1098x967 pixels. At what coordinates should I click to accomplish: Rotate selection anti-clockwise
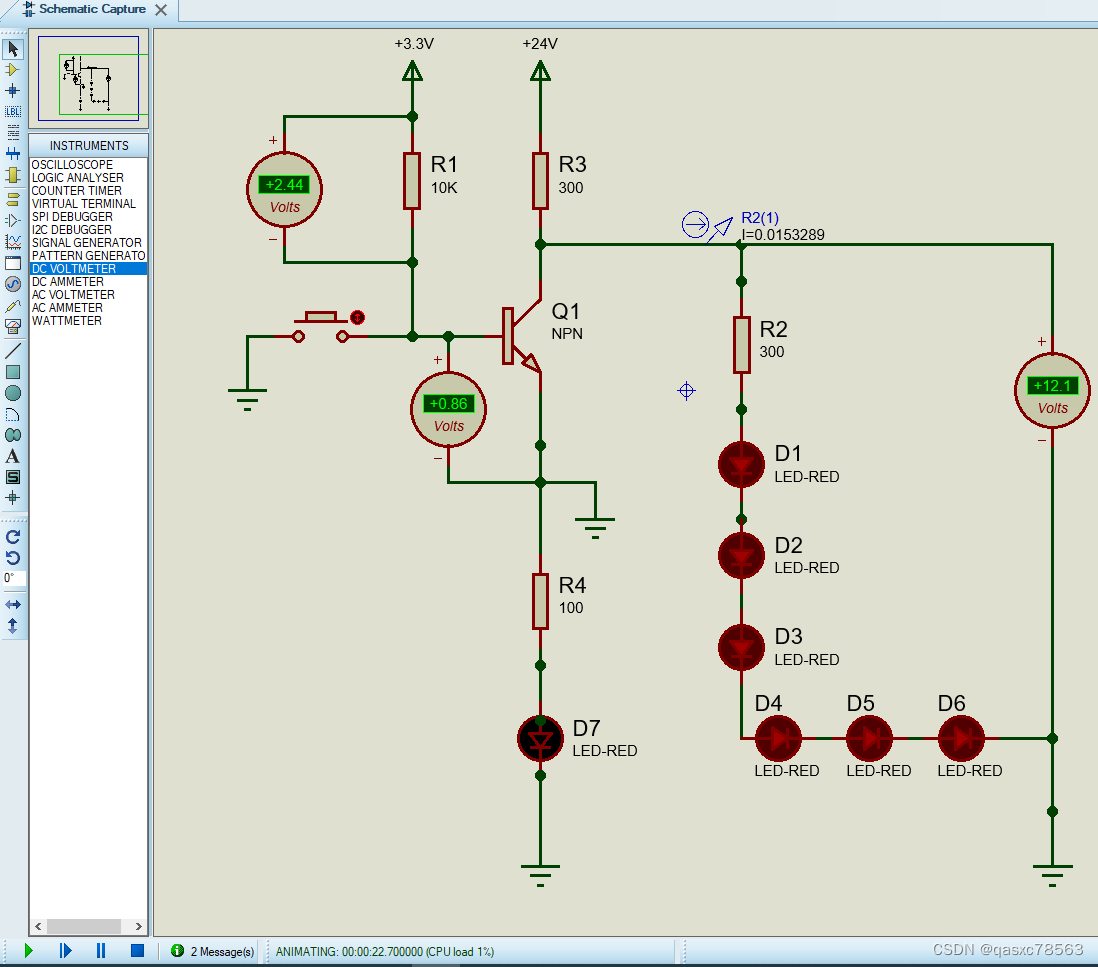tap(13, 558)
